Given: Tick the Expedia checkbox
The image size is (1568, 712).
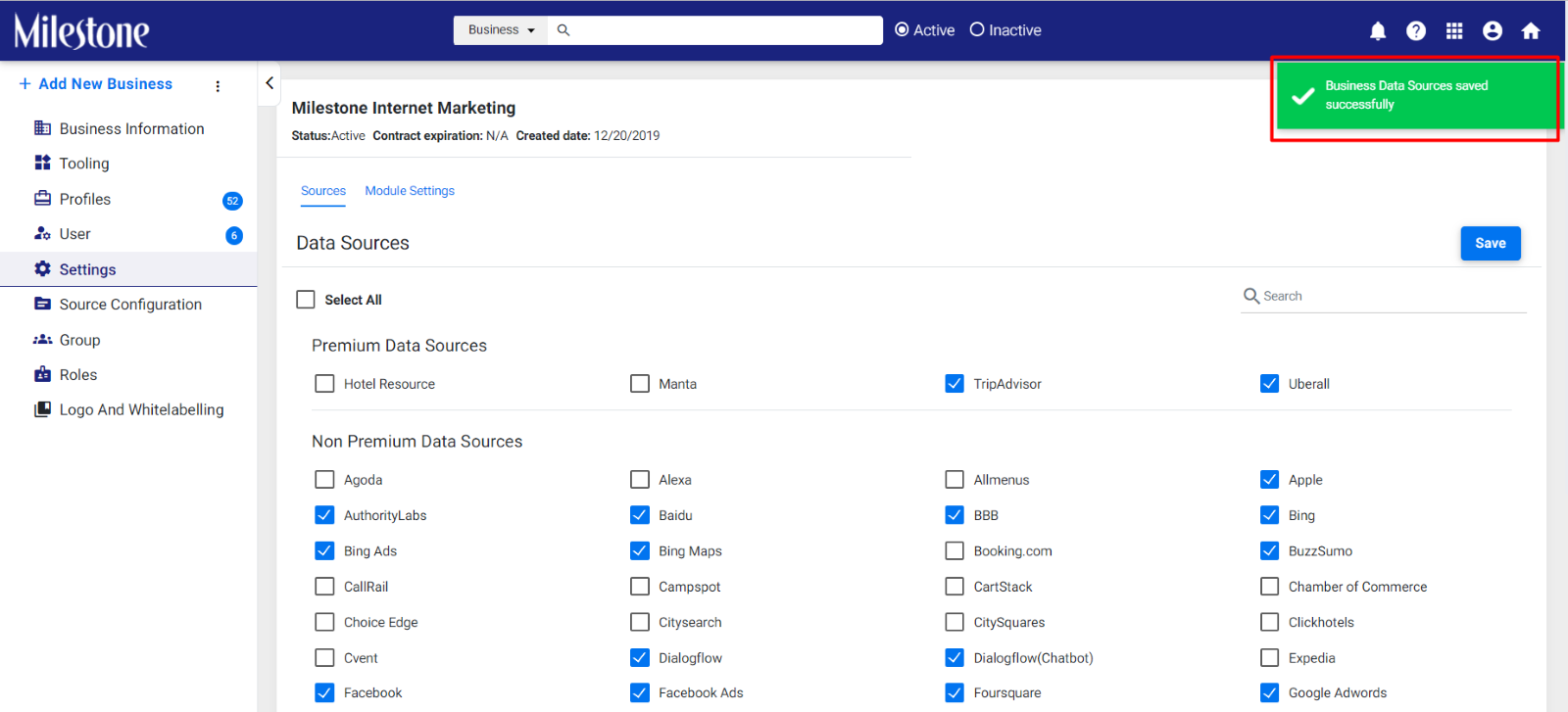Looking at the screenshot, I should pyautogui.click(x=1269, y=658).
